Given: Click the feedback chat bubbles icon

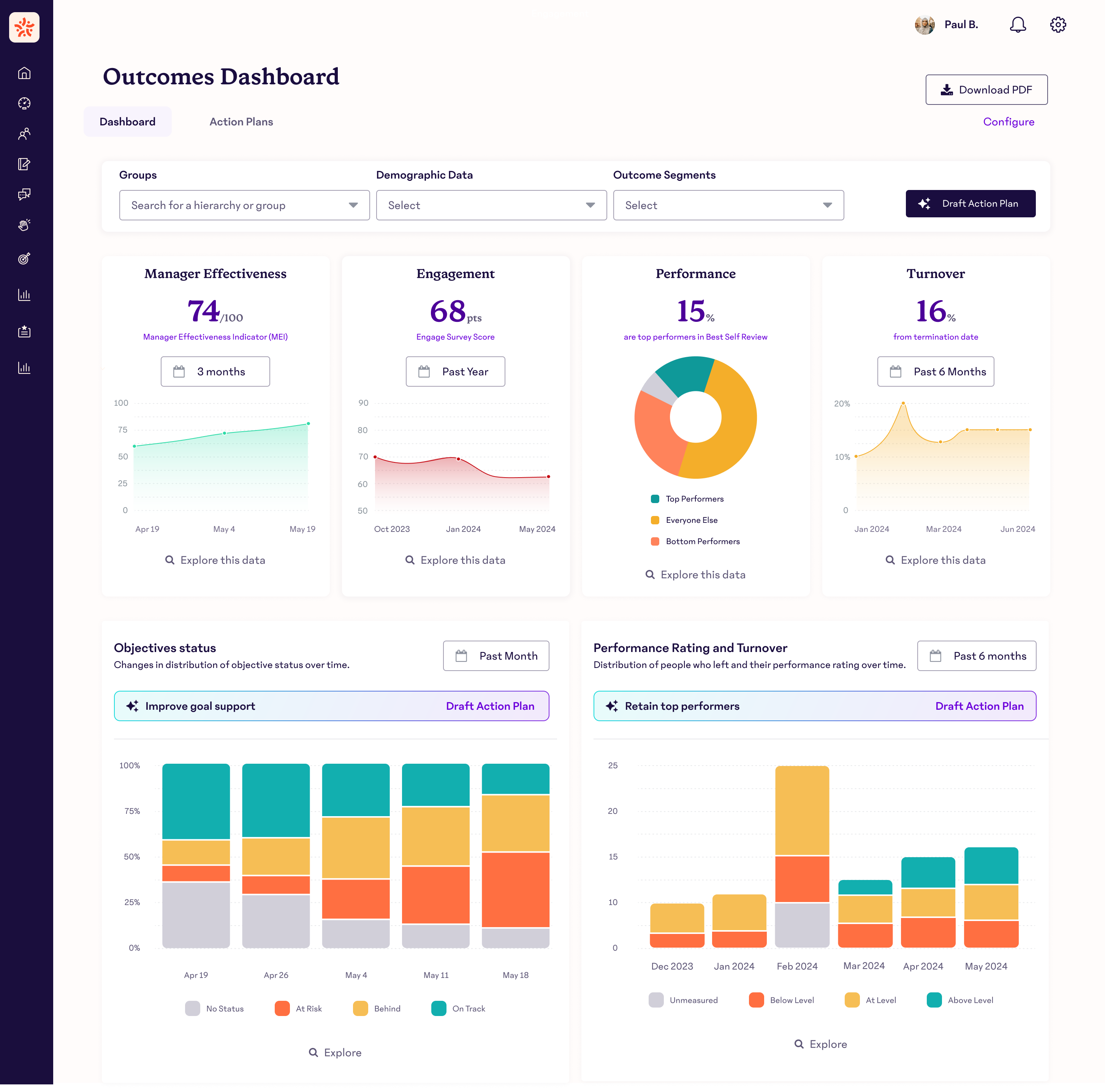Looking at the screenshot, I should click(24, 195).
